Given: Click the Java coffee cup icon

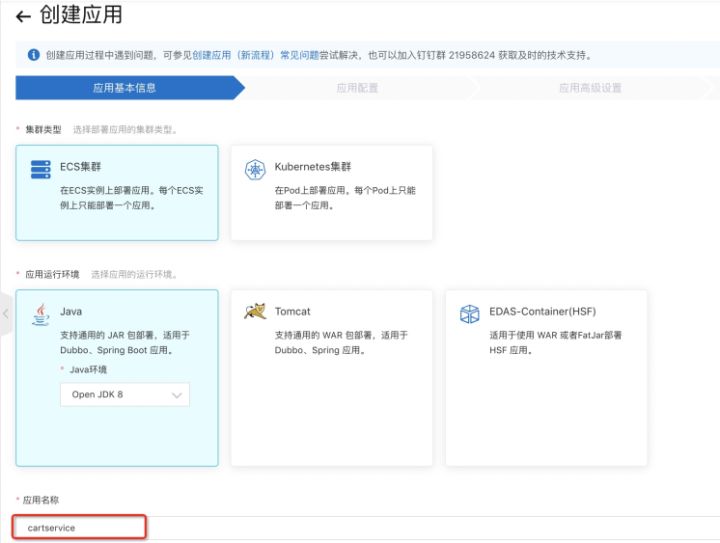Looking at the screenshot, I should pyautogui.click(x=41, y=314).
